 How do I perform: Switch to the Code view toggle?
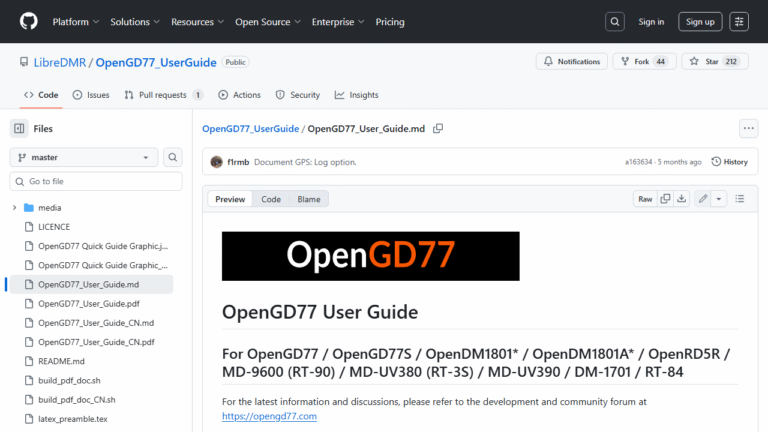point(271,199)
